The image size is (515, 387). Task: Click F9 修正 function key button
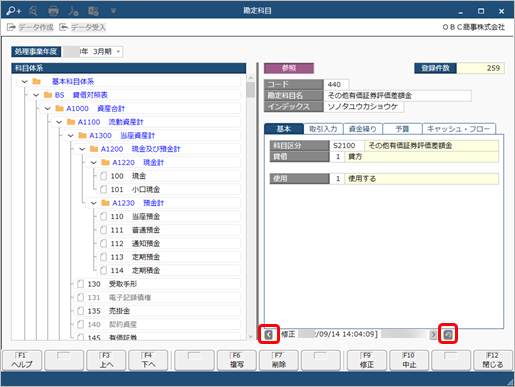367,360
